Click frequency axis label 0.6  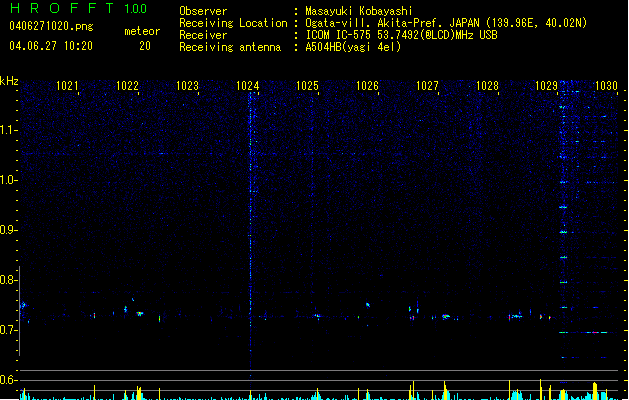click(8, 380)
